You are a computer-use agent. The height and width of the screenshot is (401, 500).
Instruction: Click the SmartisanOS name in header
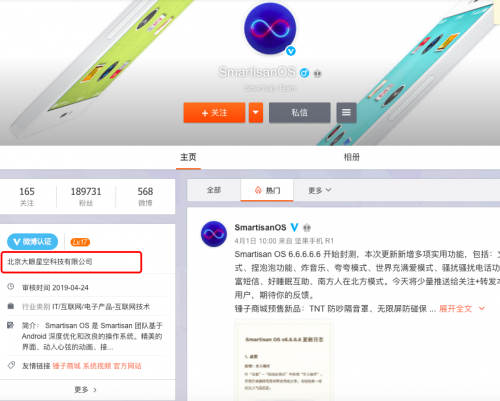tap(257, 72)
